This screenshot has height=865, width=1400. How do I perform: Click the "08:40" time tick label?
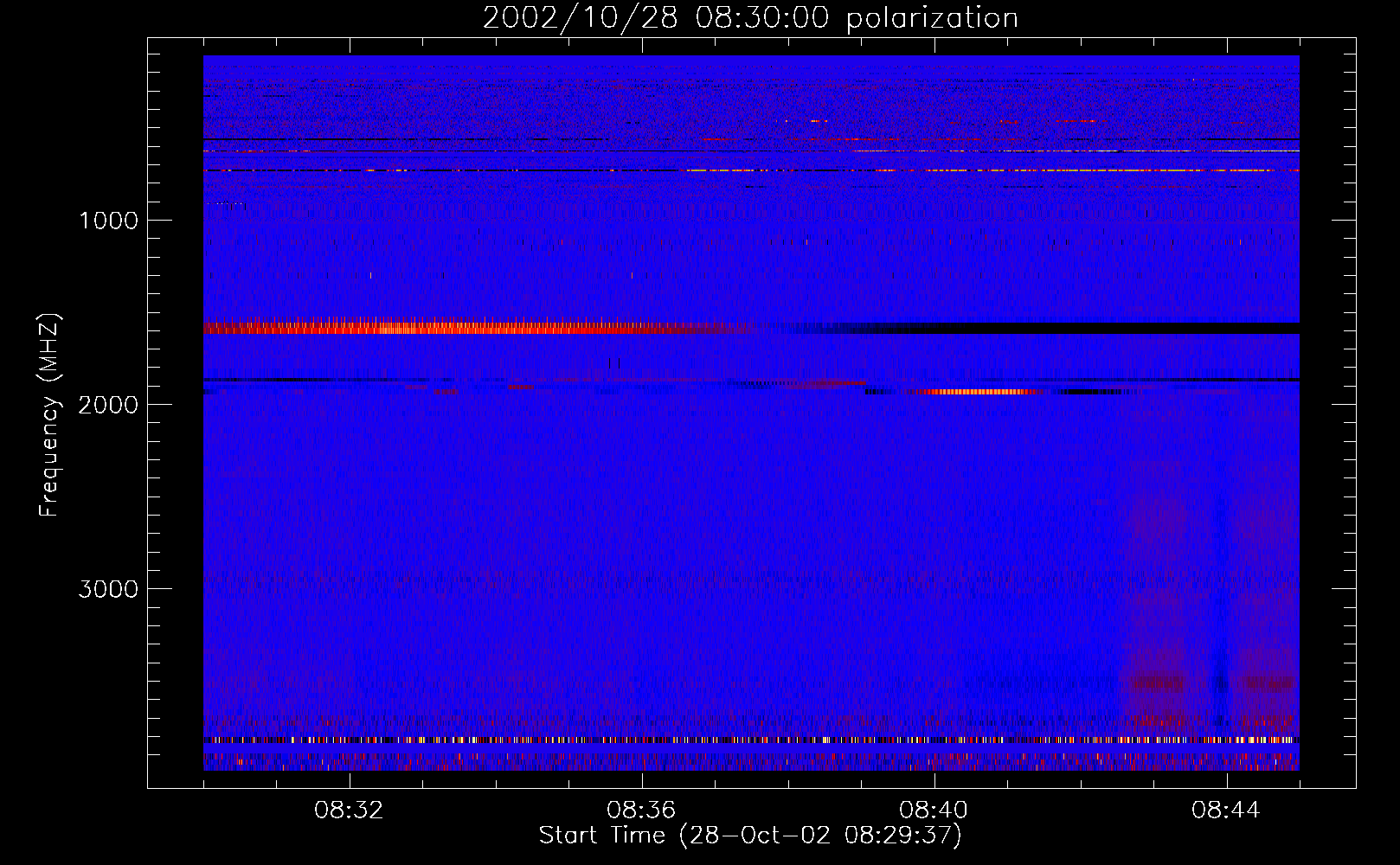click(x=934, y=811)
